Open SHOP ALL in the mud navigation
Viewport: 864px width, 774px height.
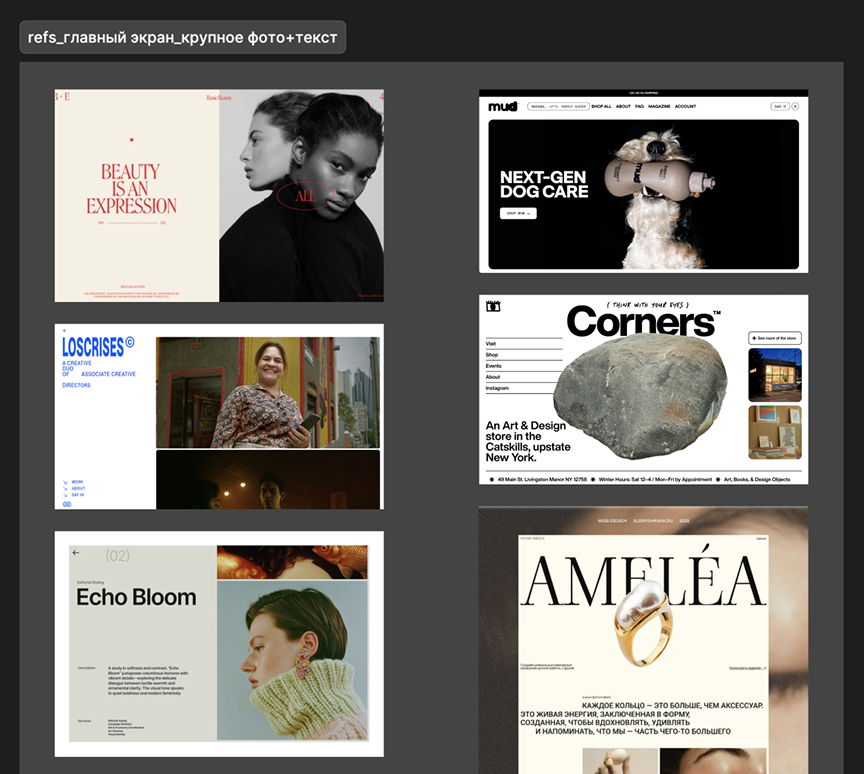(601, 106)
